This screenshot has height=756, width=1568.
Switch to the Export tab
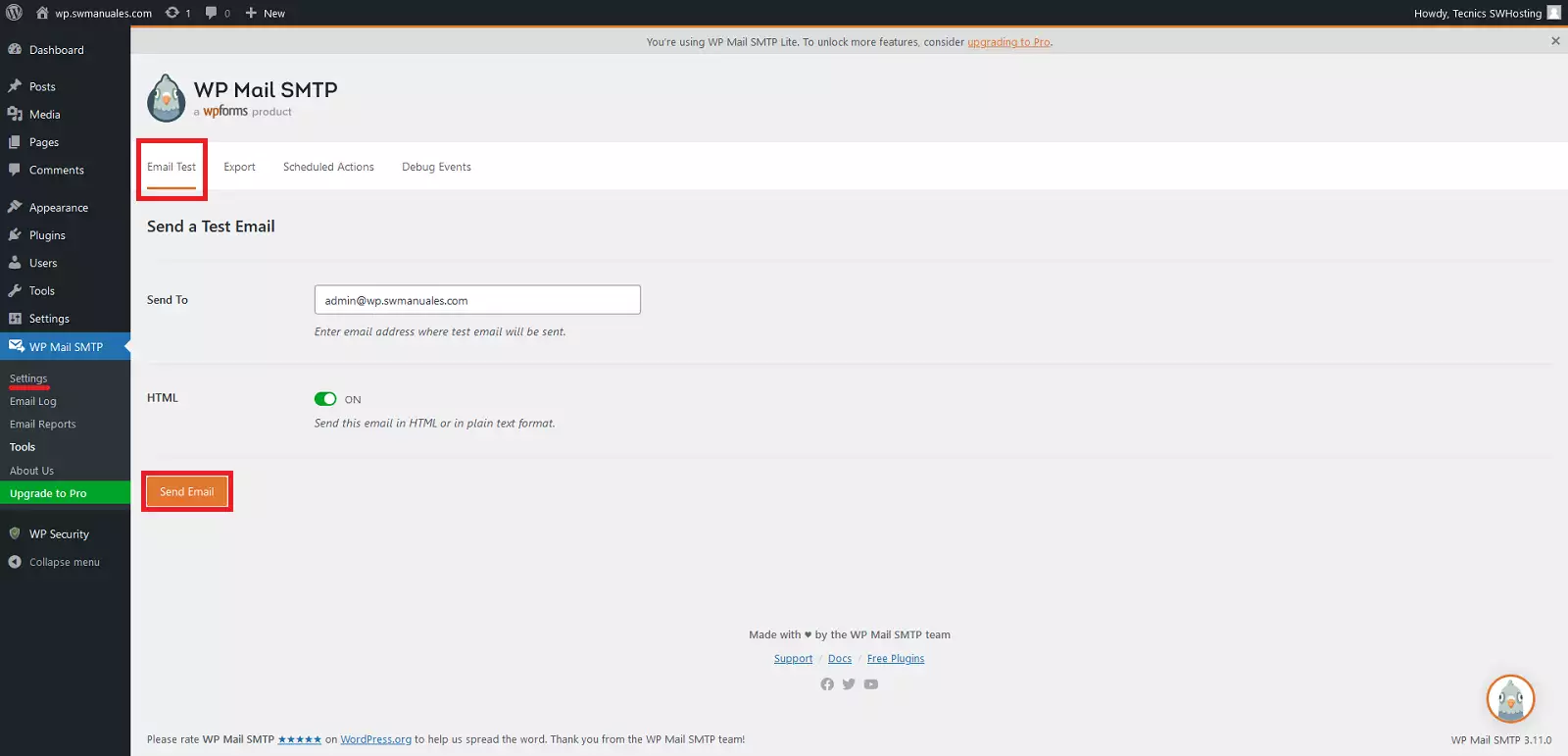[x=239, y=167]
